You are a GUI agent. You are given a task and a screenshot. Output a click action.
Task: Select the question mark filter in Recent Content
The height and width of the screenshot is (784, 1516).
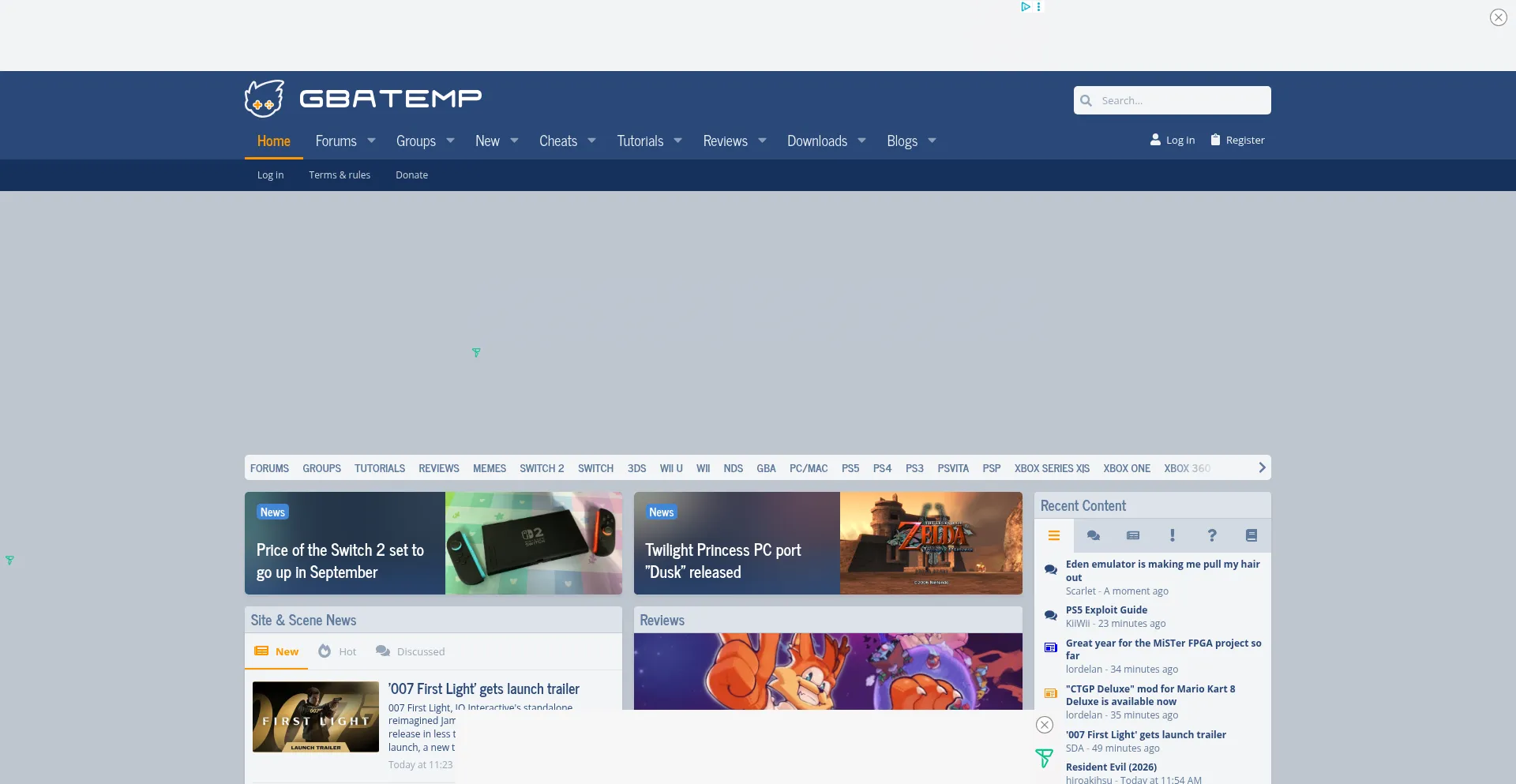[x=1212, y=535]
